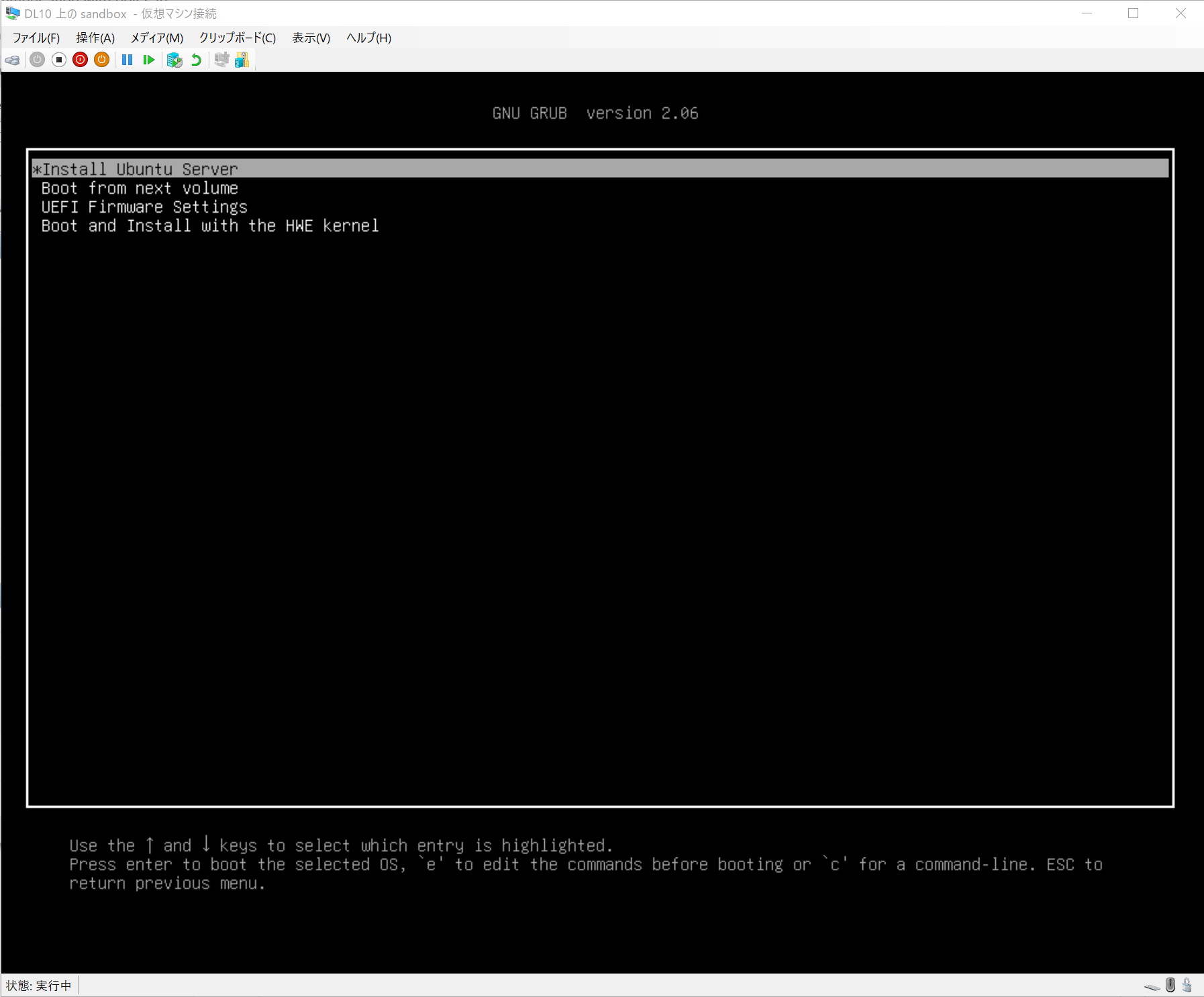Viewport: 1204px width, 997px height.
Task: Click the grayed enhanced session icon
Action: pyautogui.click(x=221, y=60)
